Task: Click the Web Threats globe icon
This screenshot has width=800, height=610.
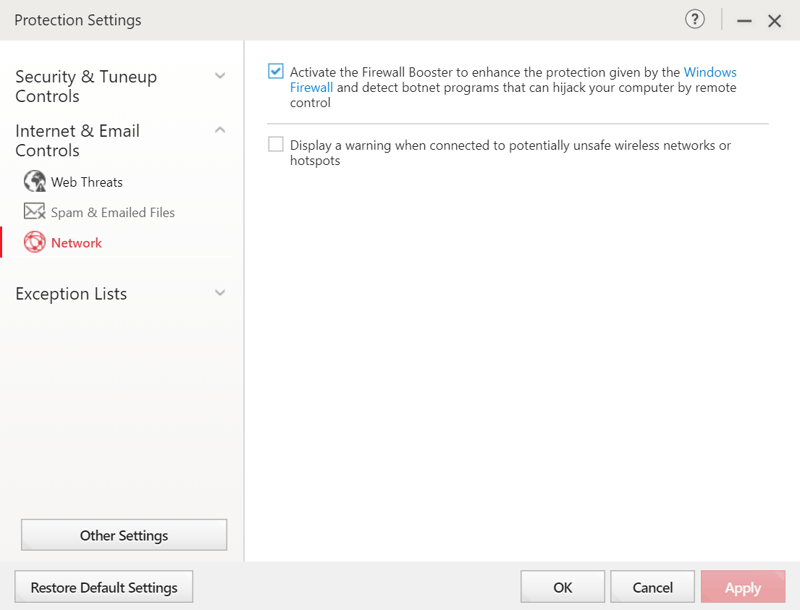Action: click(x=35, y=181)
